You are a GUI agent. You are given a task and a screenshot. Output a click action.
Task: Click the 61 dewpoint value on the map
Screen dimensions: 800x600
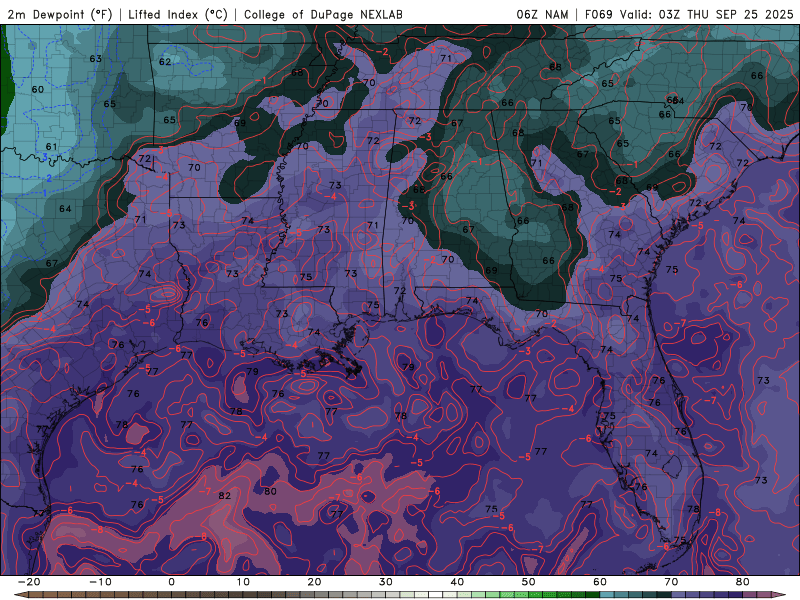pyautogui.click(x=52, y=147)
